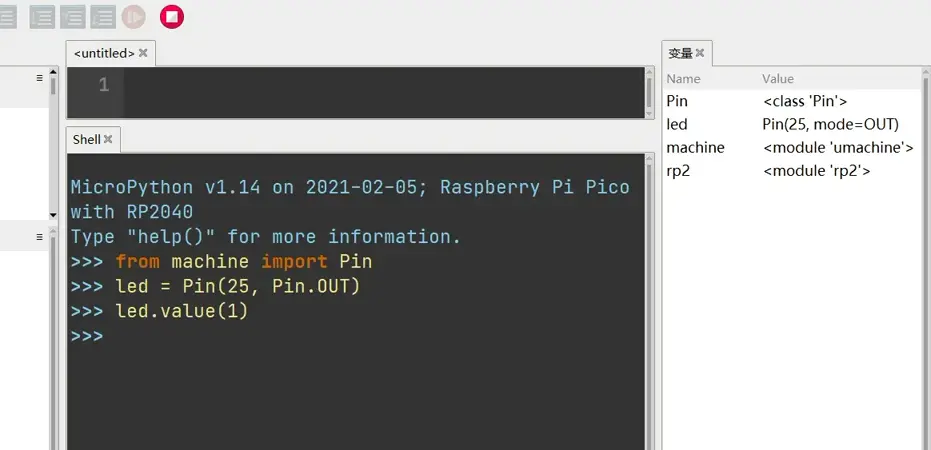931x450 pixels.
Task: Click the greyed Resume debugging icon
Action: tap(133, 16)
